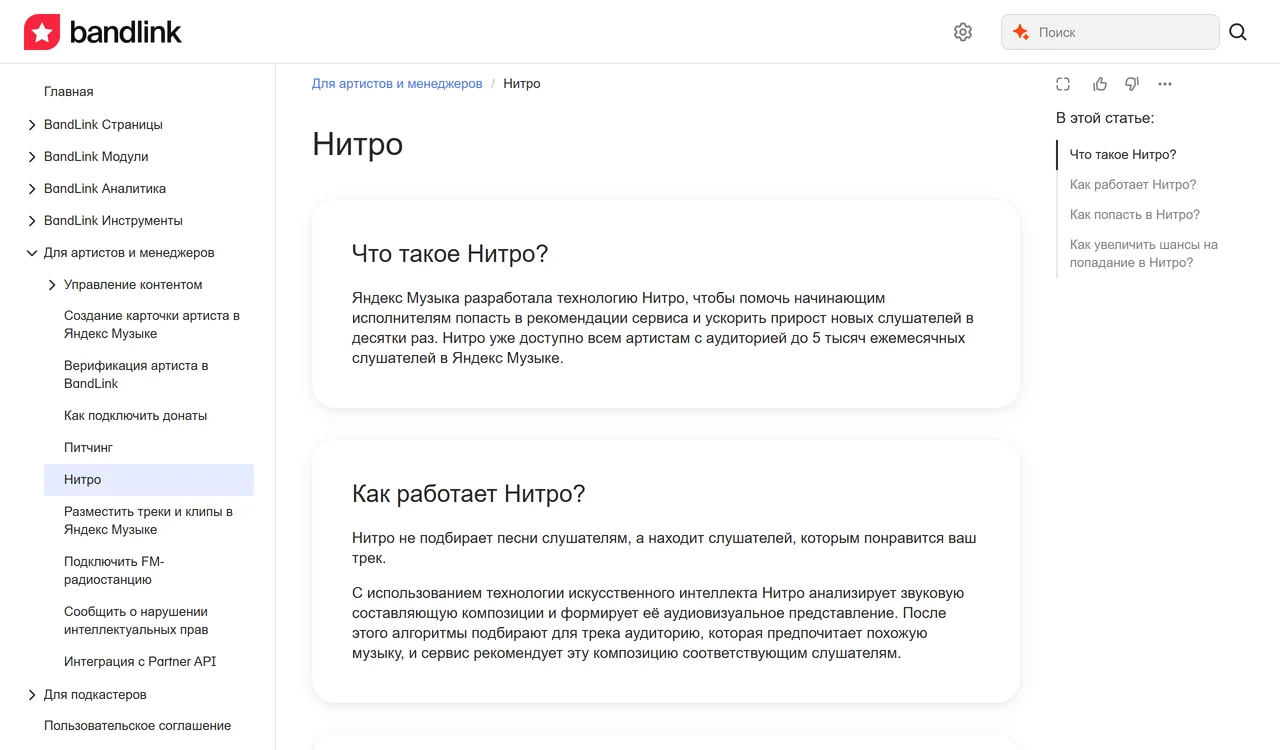
Task: Open Подключить FM-радиостанцию page
Action: pos(114,571)
